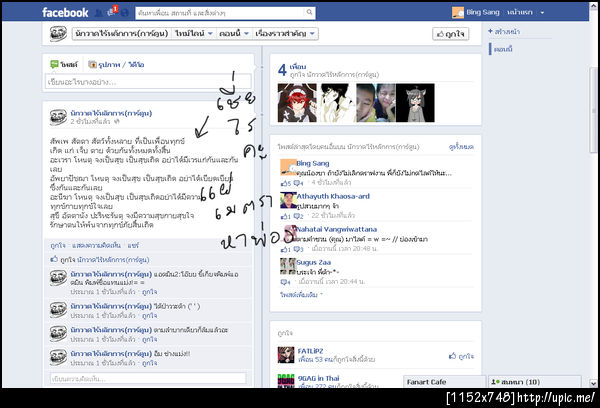The image size is (600, 408).
Task: Click the facebook logo
Action: click(x=65, y=13)
